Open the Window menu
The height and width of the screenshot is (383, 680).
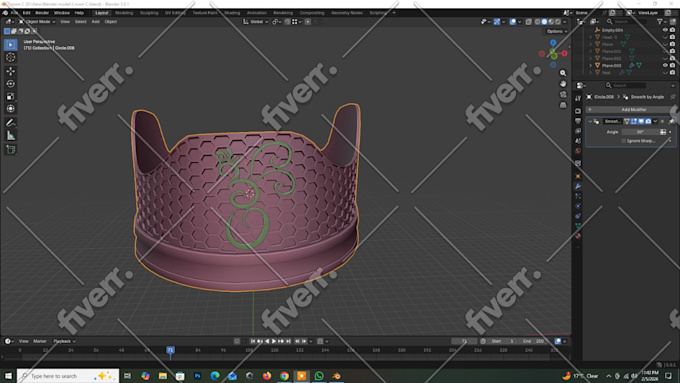(62, 13)
